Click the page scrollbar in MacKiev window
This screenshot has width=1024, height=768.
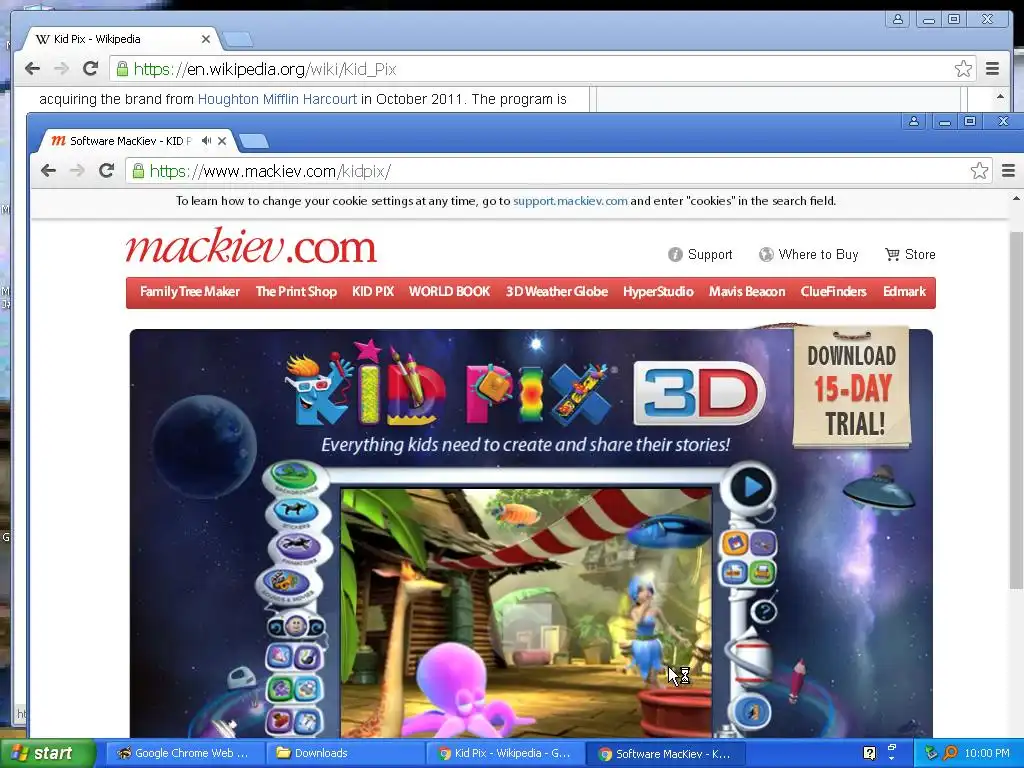[1016, 411]
